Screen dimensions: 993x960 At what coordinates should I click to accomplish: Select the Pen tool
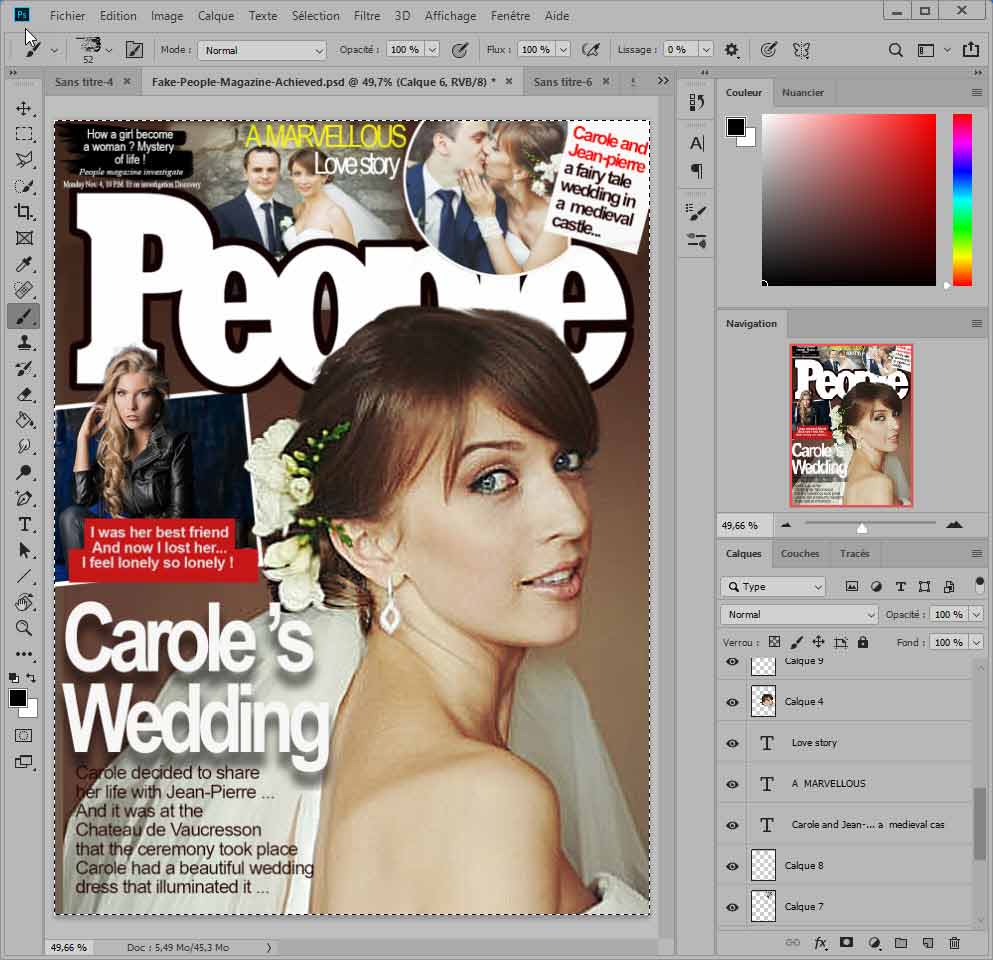(x=24, y=498)
